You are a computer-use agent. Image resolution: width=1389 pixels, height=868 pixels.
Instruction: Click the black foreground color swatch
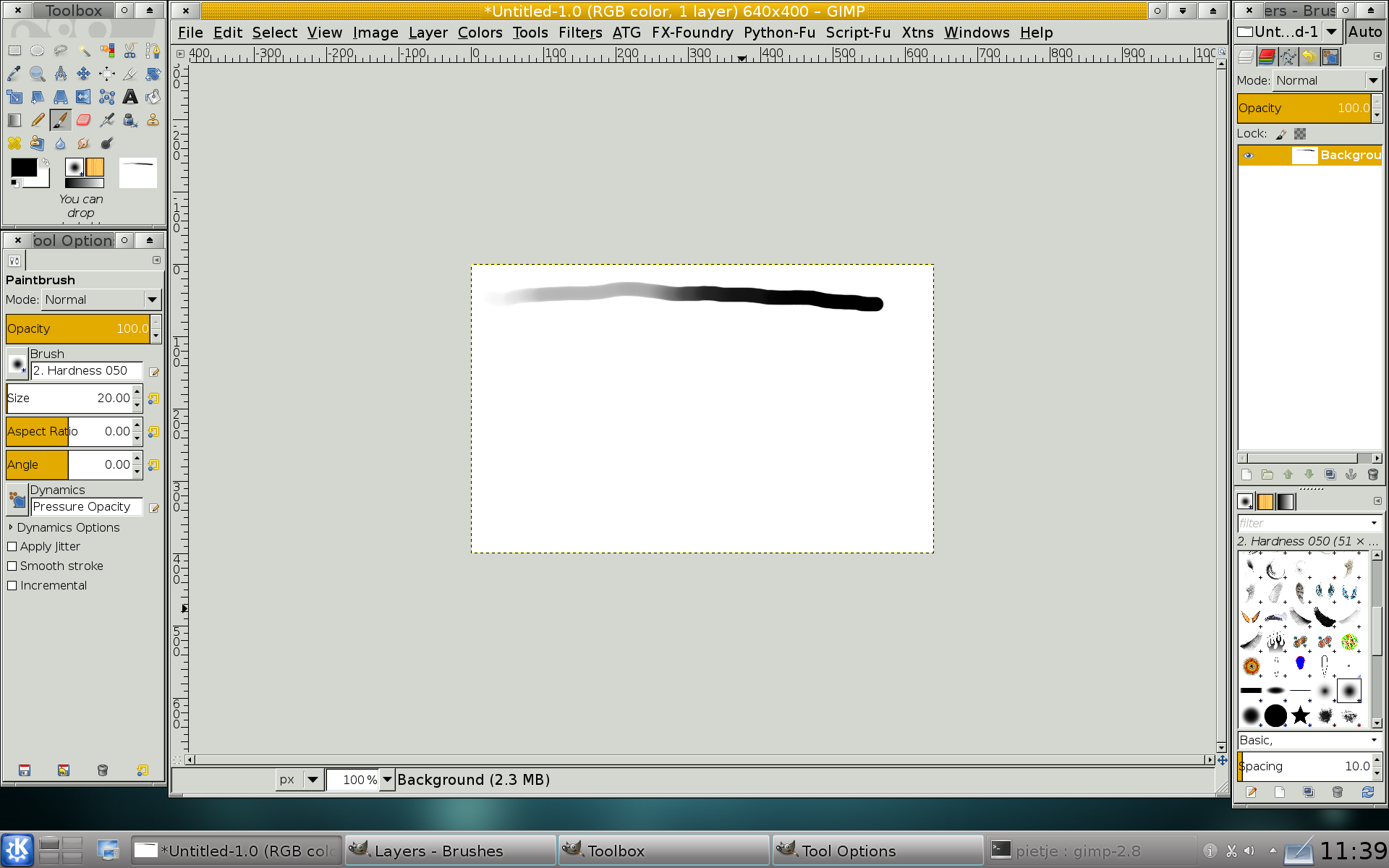click(24, 168)
